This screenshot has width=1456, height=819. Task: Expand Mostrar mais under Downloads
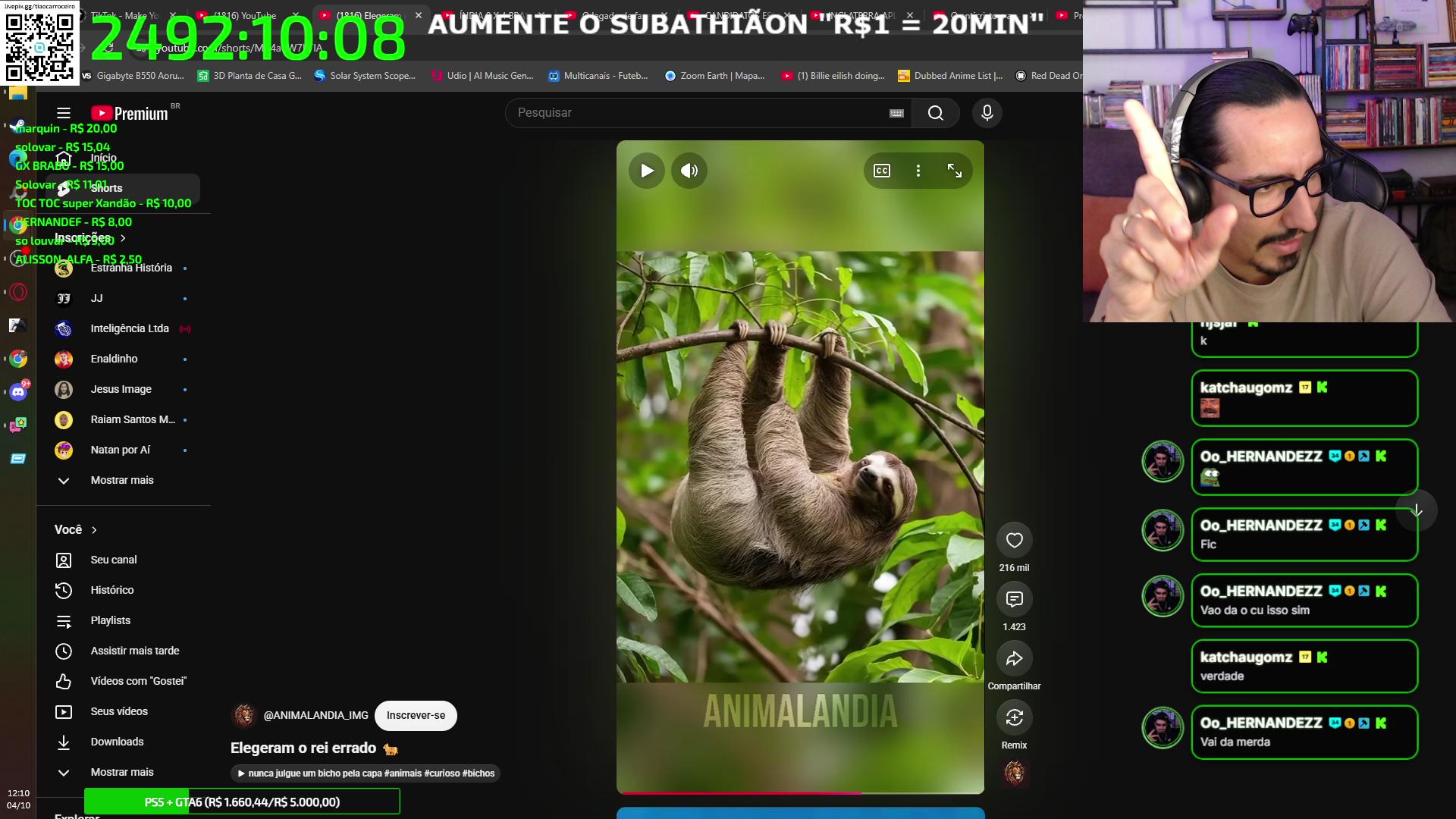121,772
